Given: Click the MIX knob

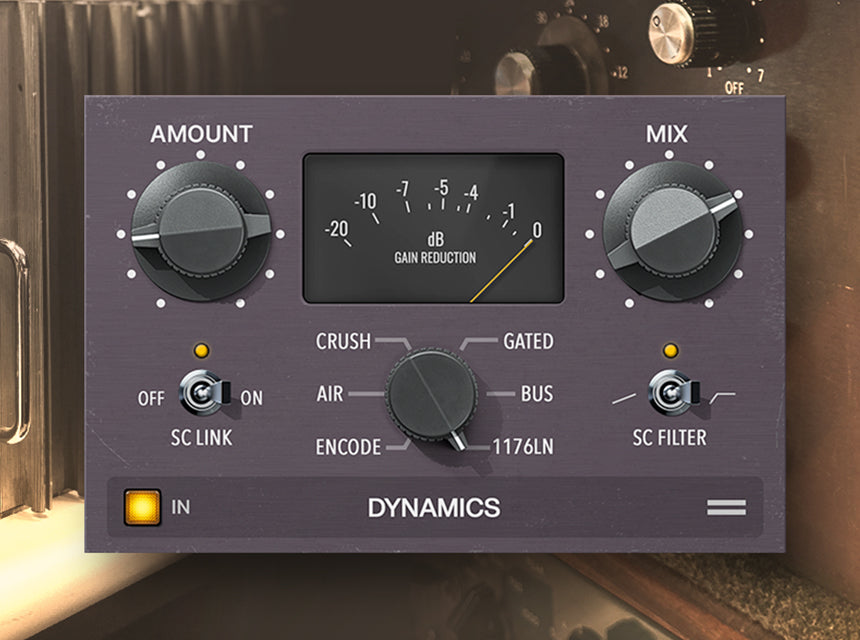Looking at the screenshot, I should click(672, 233).
